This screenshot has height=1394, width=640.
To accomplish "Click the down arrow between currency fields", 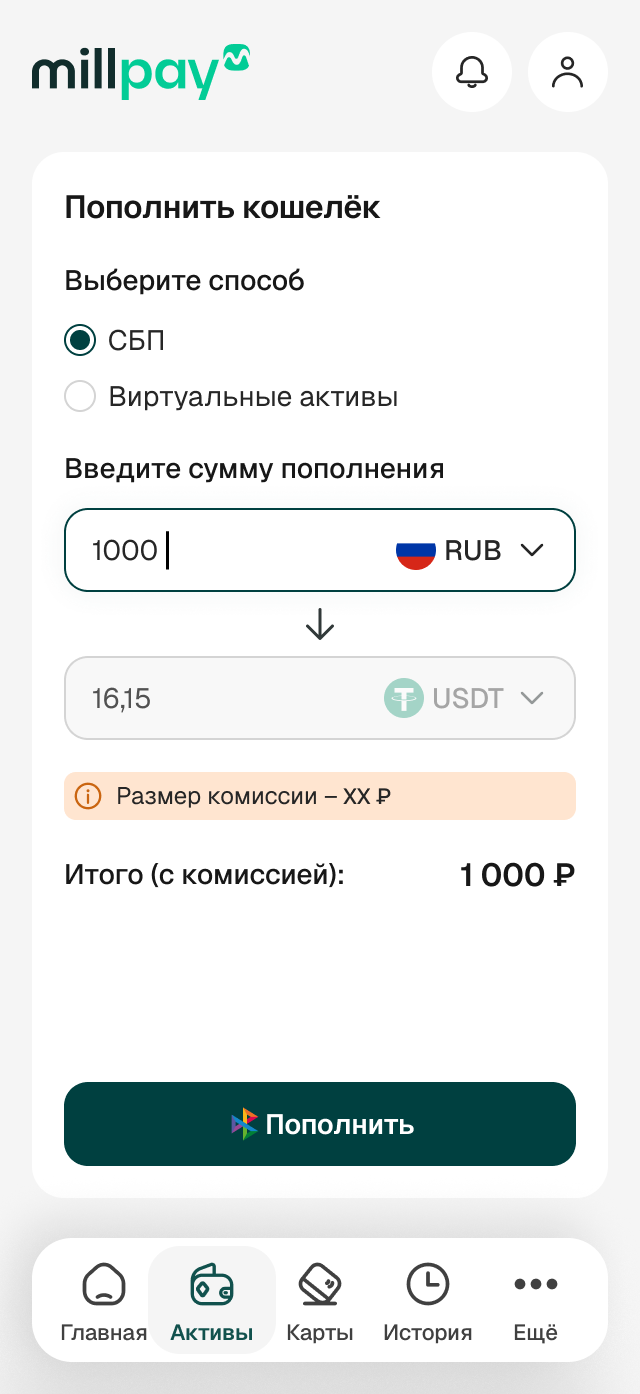I will point(320,624).
